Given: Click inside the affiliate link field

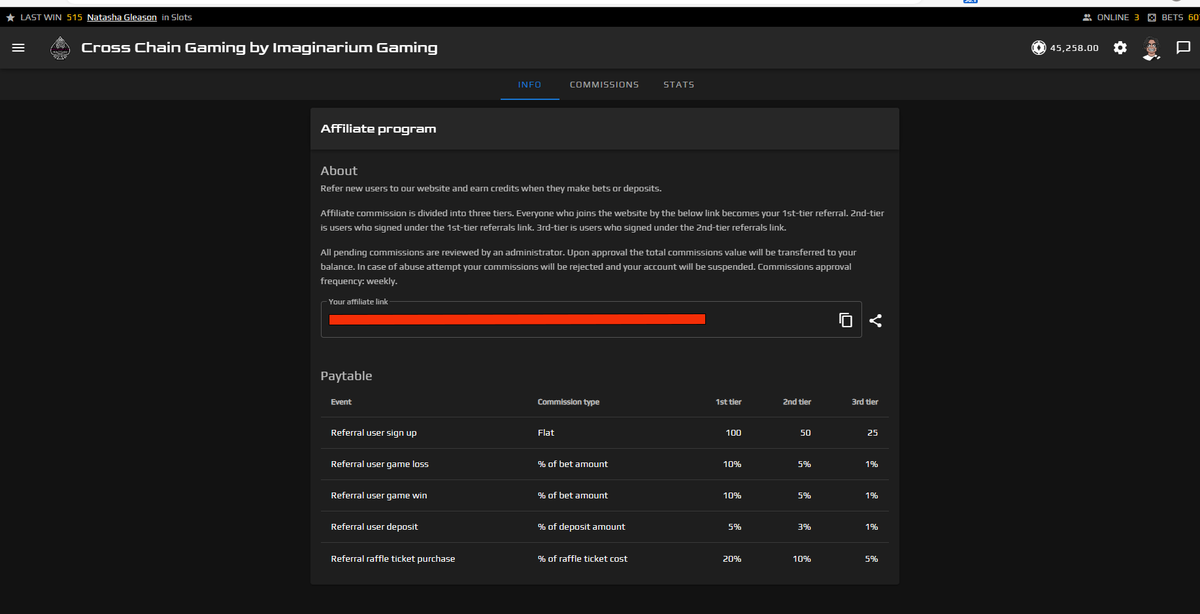Looking at the screenshot, I should (591, 320).
